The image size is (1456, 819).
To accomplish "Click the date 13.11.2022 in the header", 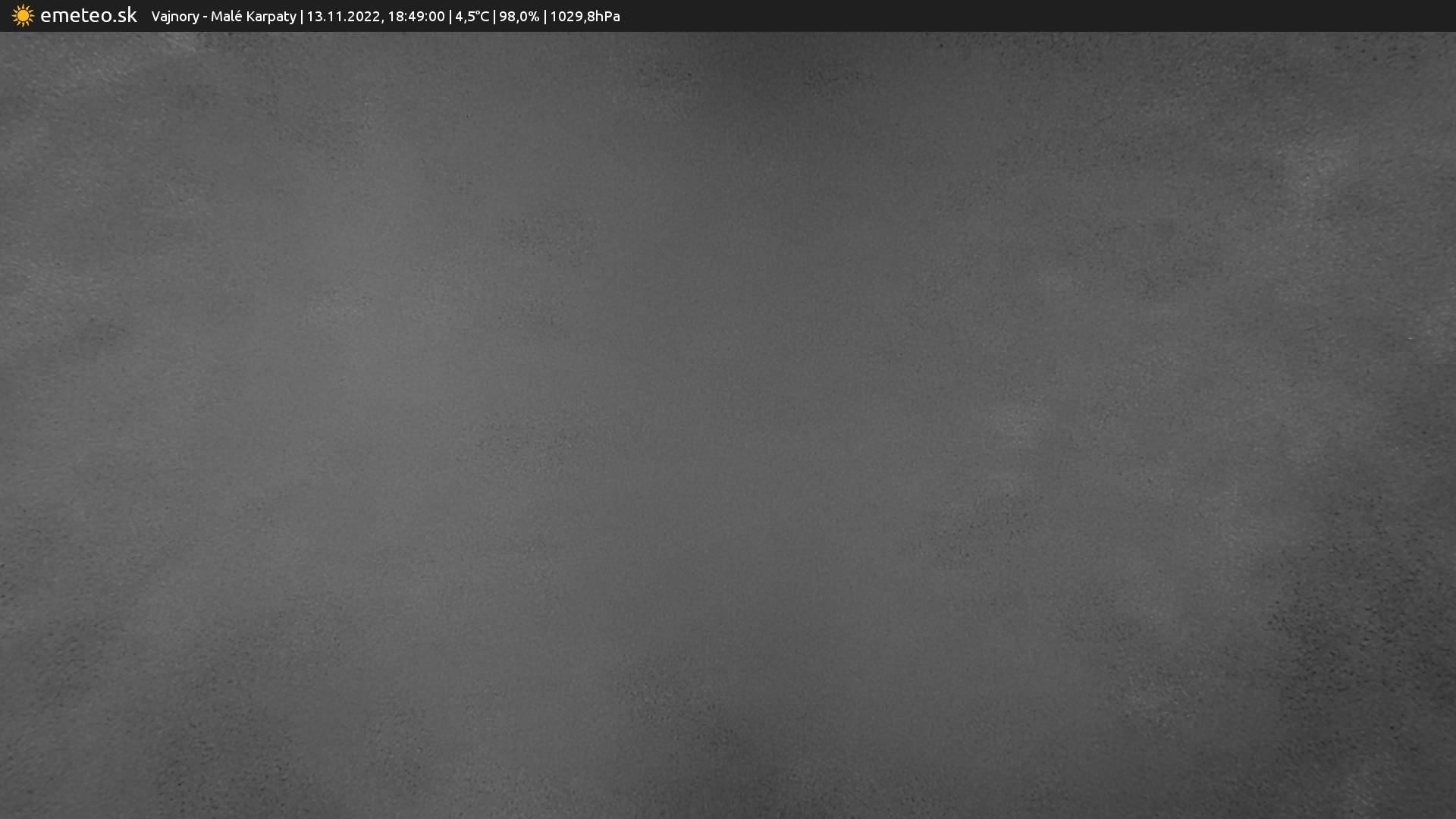I will click(x=344, y=17).
